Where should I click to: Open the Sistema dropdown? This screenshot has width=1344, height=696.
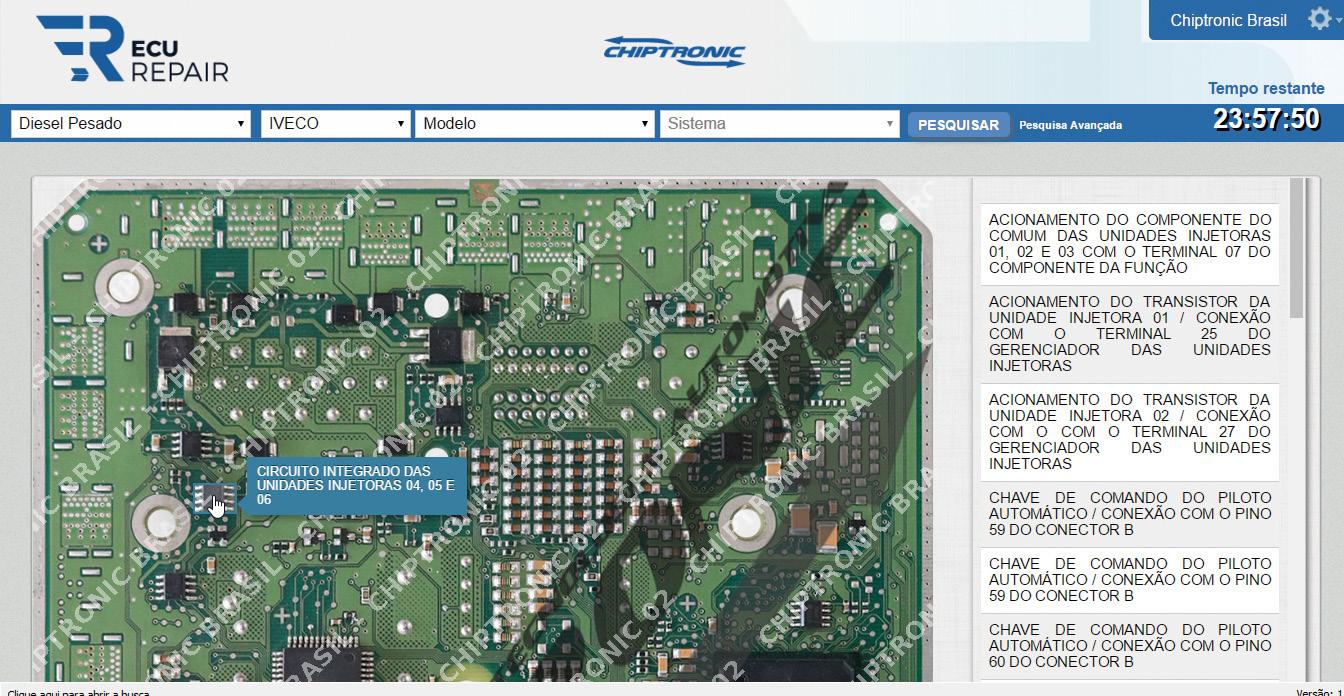780,124
